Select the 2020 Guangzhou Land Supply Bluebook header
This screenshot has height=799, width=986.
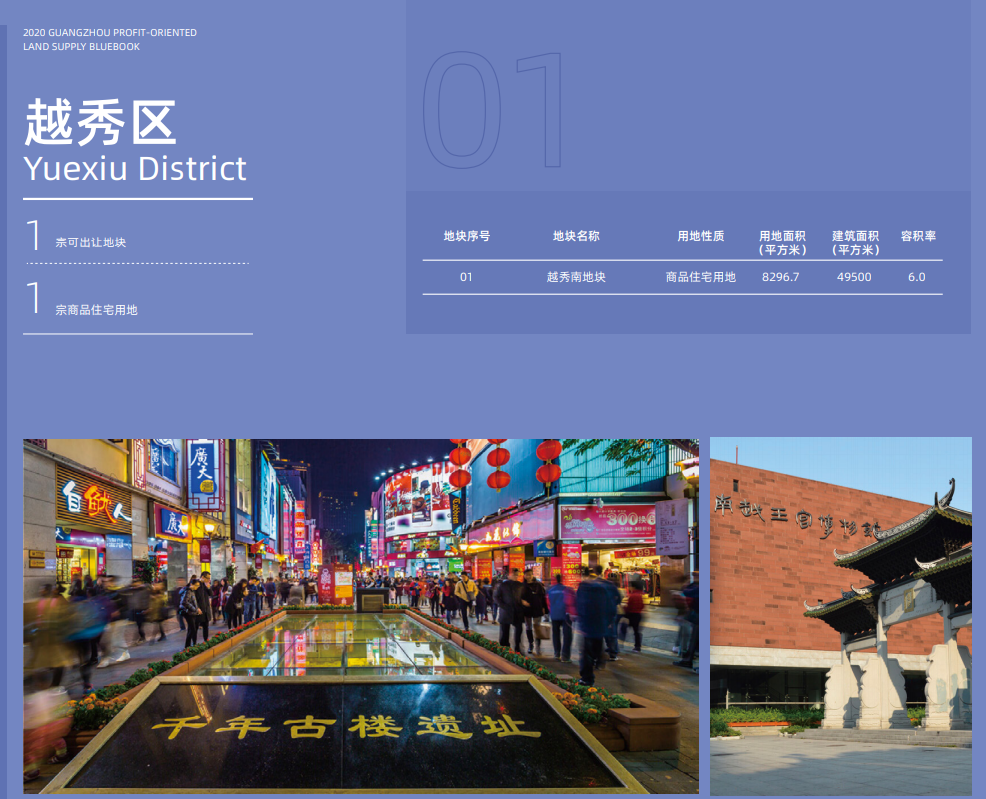(x=109, y=40)
